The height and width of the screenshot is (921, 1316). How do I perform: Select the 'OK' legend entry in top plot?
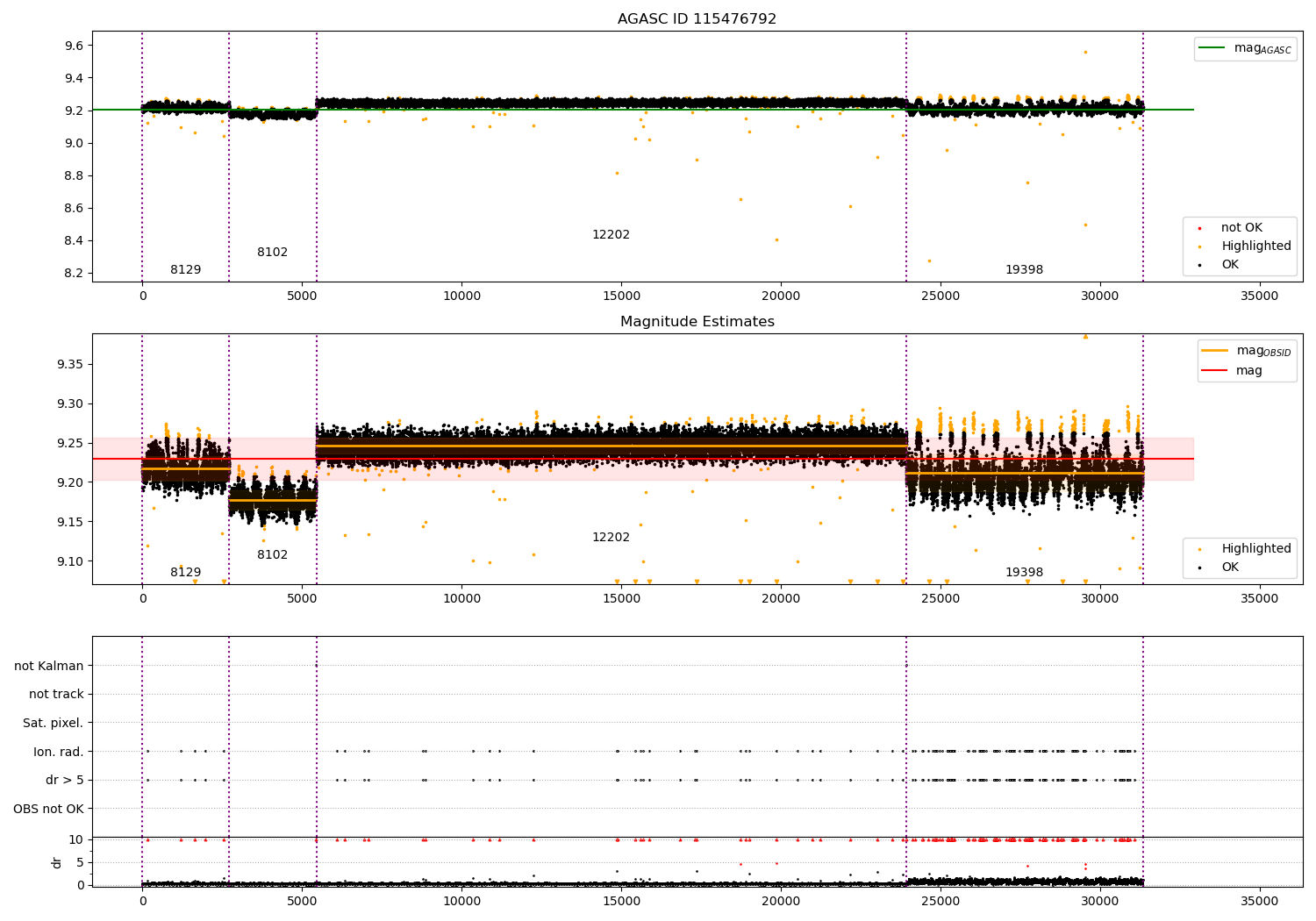[x=1230, y=265]
